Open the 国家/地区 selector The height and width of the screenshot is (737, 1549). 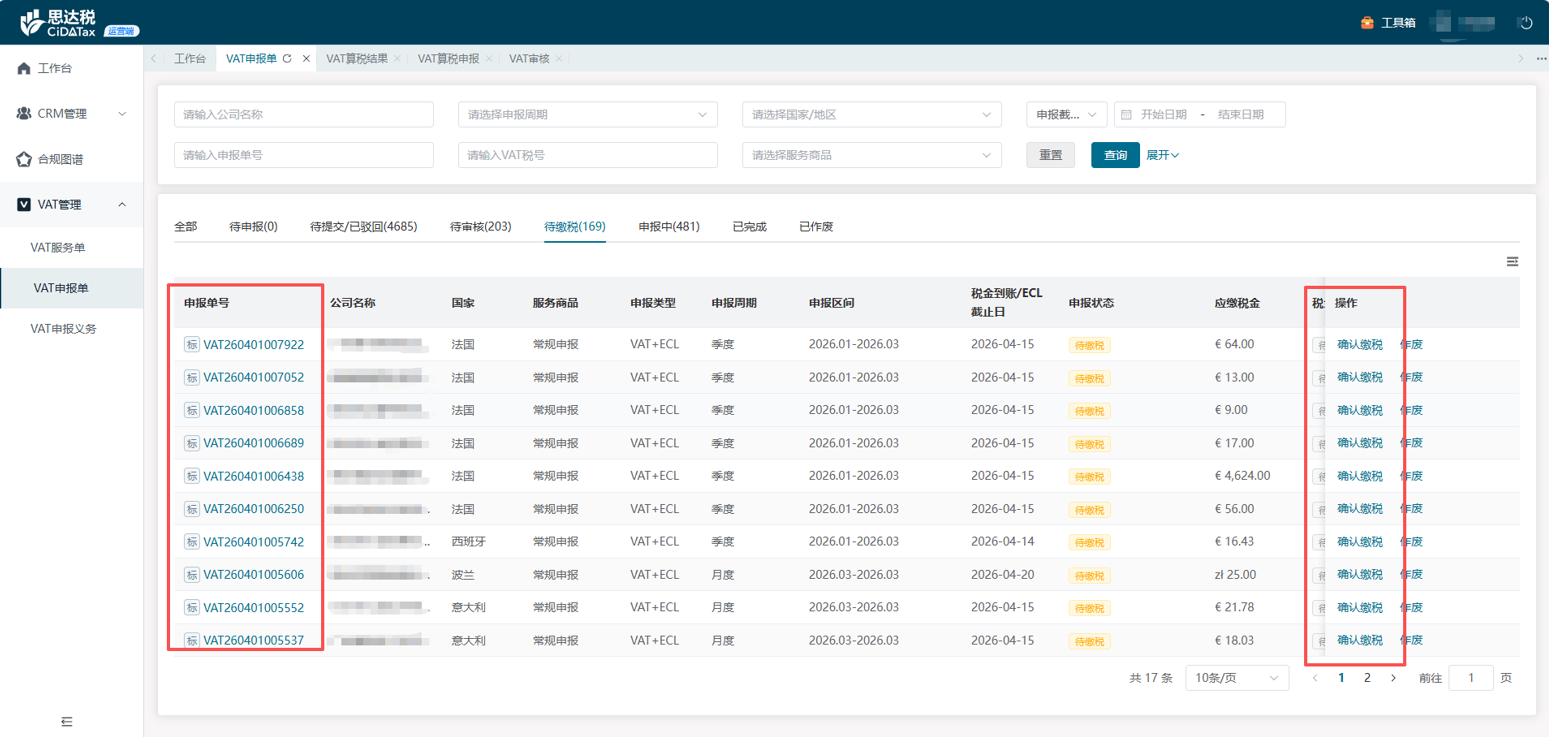coord(871,115)
